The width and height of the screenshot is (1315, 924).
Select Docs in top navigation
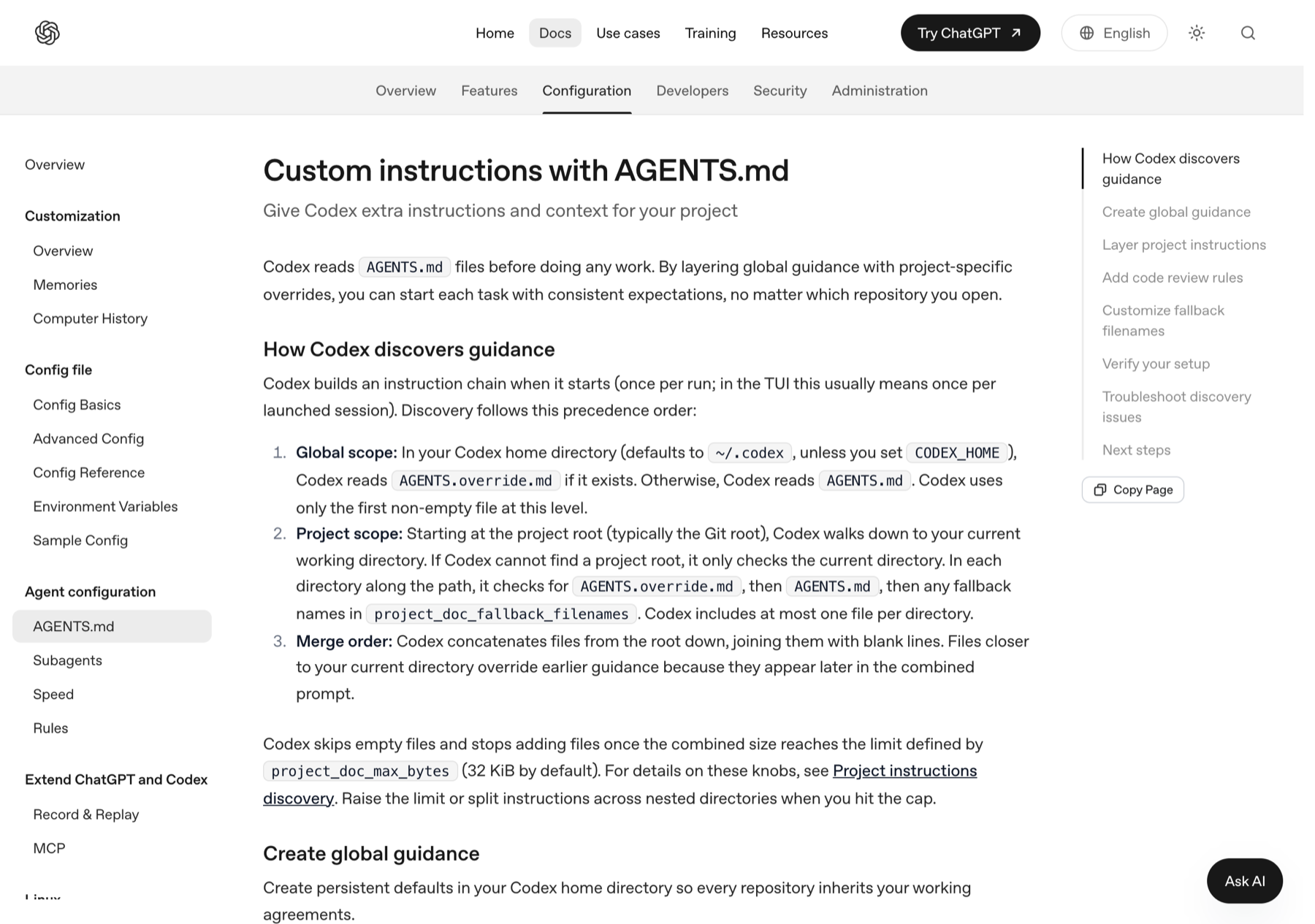coord(555,33)
